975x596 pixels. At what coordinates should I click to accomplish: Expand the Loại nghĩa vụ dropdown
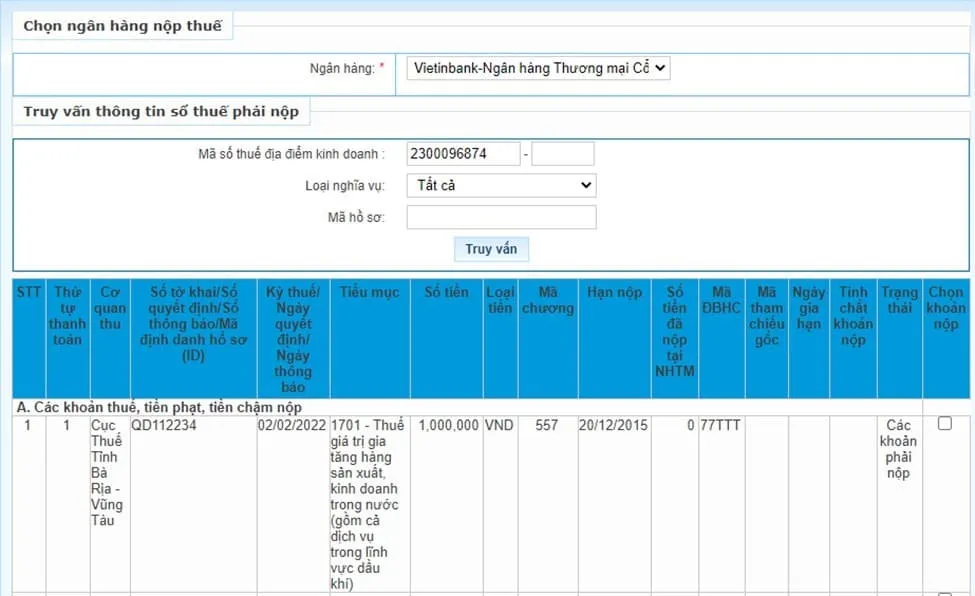(x=501, y=185)
